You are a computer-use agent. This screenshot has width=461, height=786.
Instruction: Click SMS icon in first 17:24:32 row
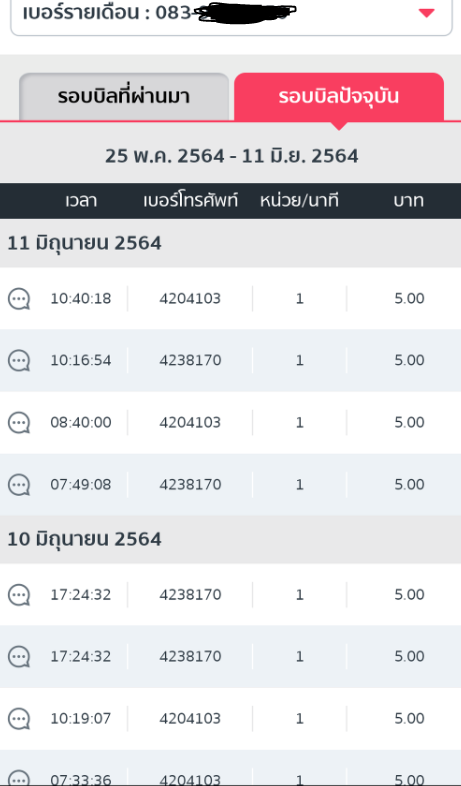(19, 595)
